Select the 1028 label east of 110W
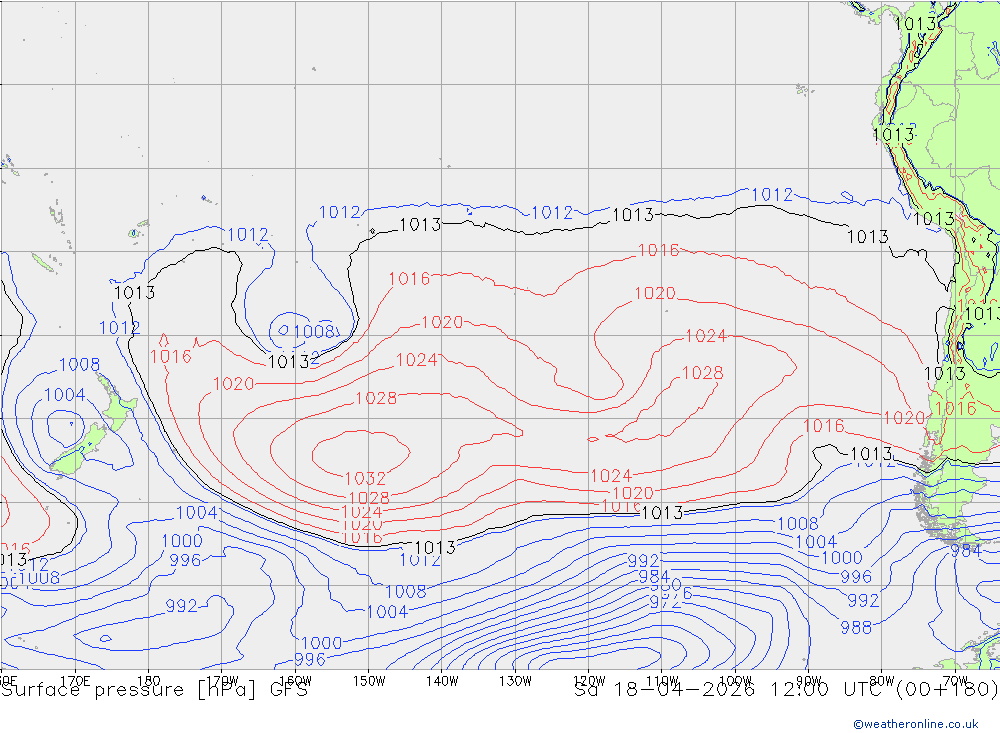The image size is (1000, 733). point(702,373)
